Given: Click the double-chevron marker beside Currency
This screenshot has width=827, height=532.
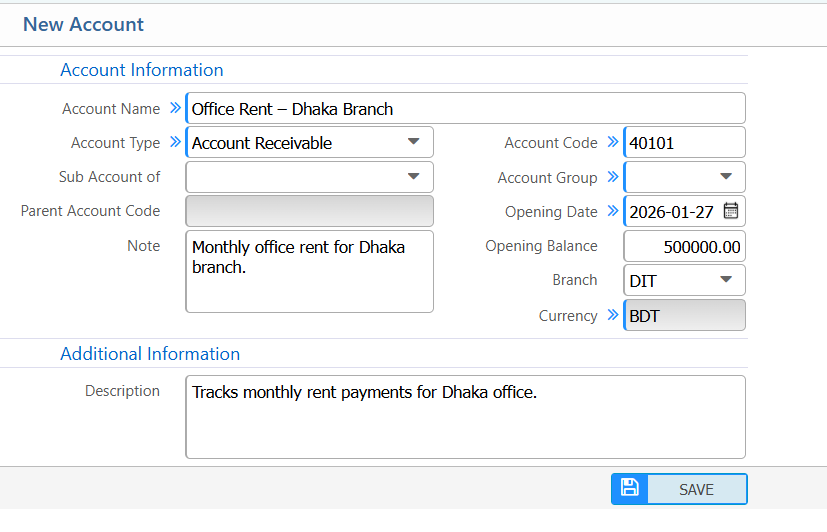Looking at the screenshot, I should pos(613,315).
